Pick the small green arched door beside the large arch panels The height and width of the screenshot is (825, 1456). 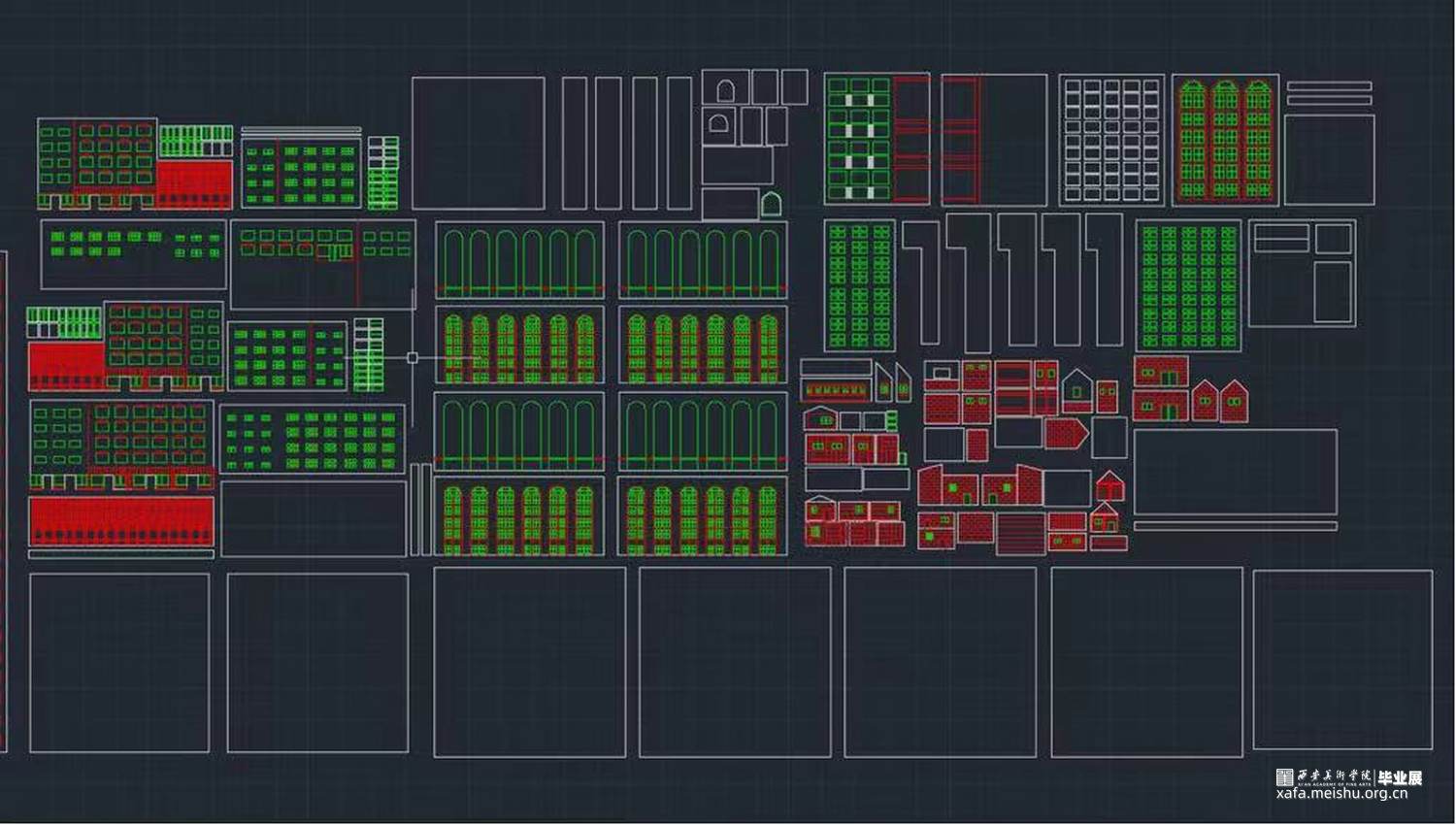point(771,204)
